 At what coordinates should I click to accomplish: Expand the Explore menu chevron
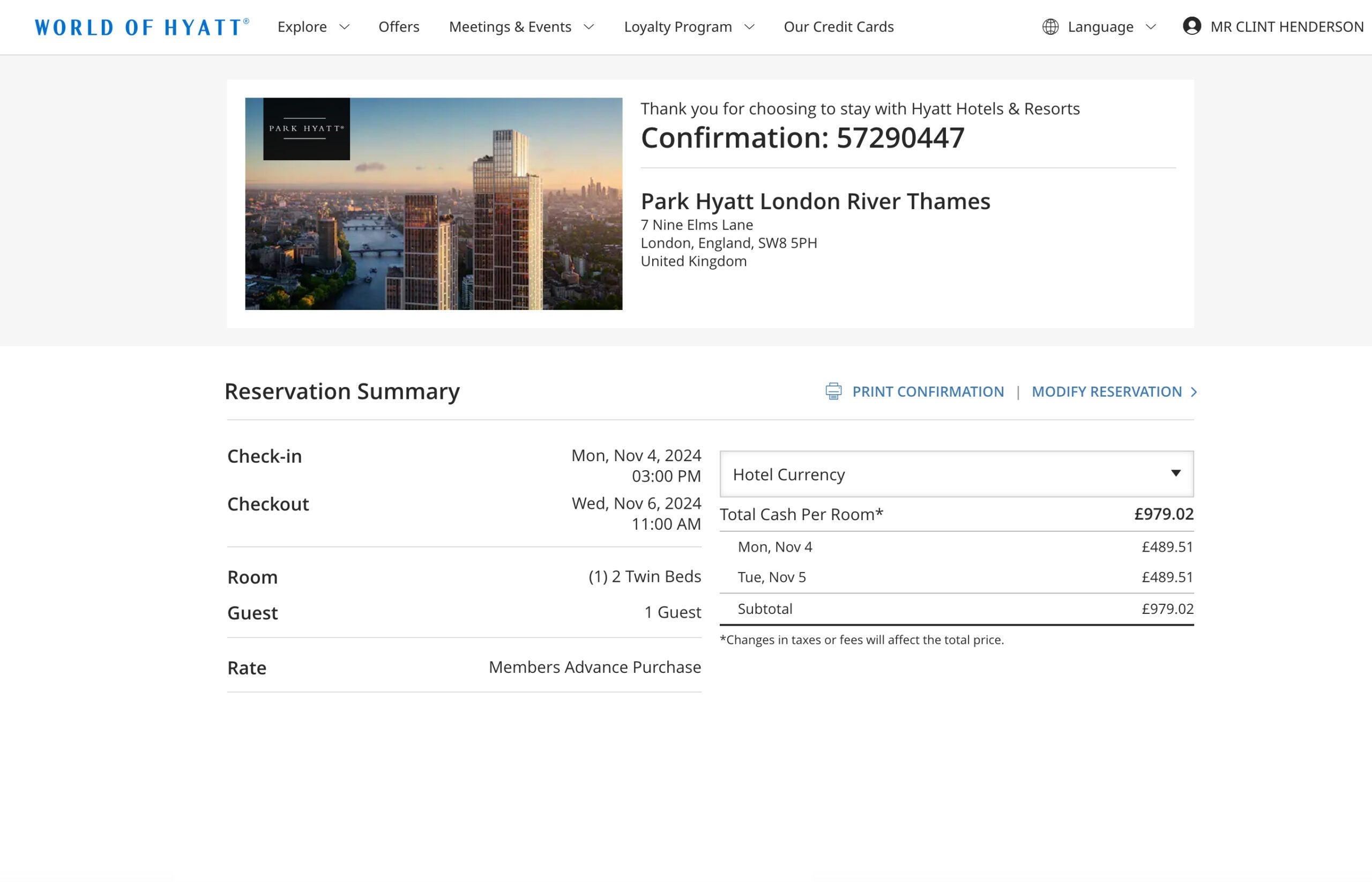point(345,27)
